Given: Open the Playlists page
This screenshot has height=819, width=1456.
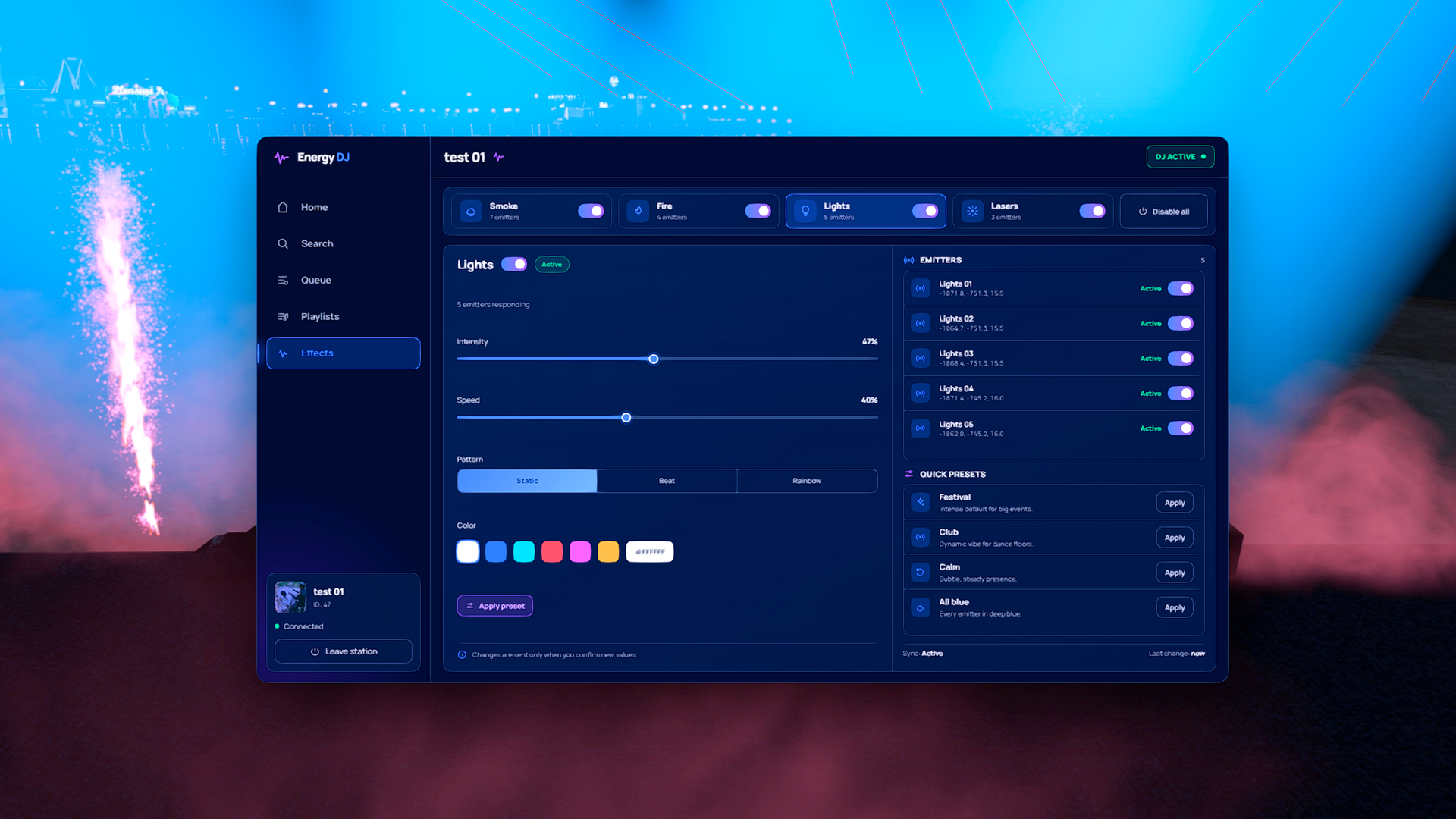Looking at the screenshot, I should 344,316.
